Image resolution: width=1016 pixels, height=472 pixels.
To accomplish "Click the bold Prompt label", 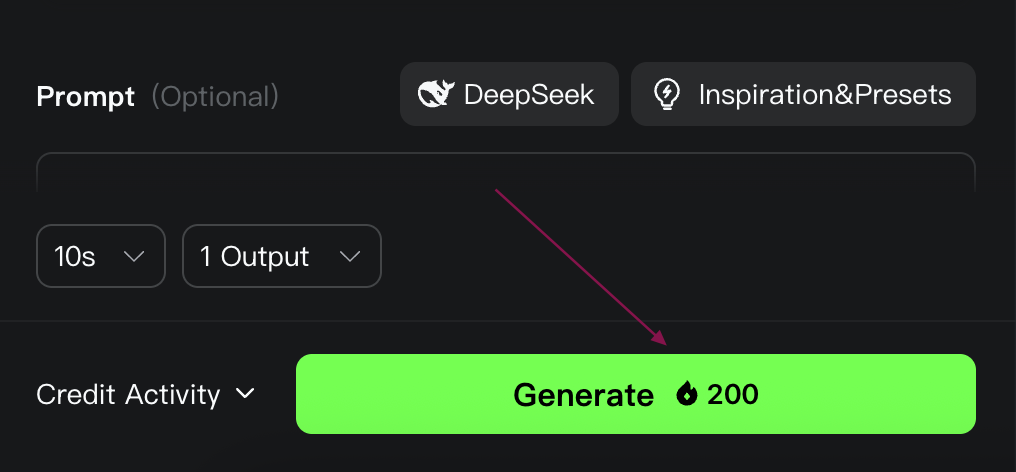I will click(x=86, y=97).
